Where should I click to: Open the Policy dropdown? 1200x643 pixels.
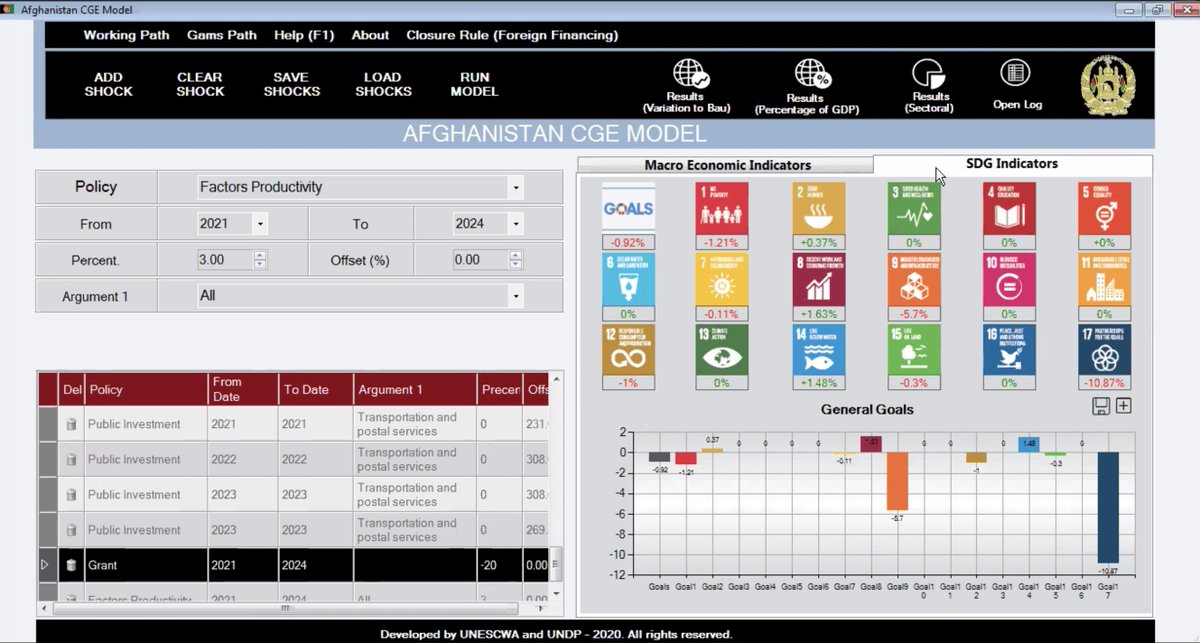515,187
